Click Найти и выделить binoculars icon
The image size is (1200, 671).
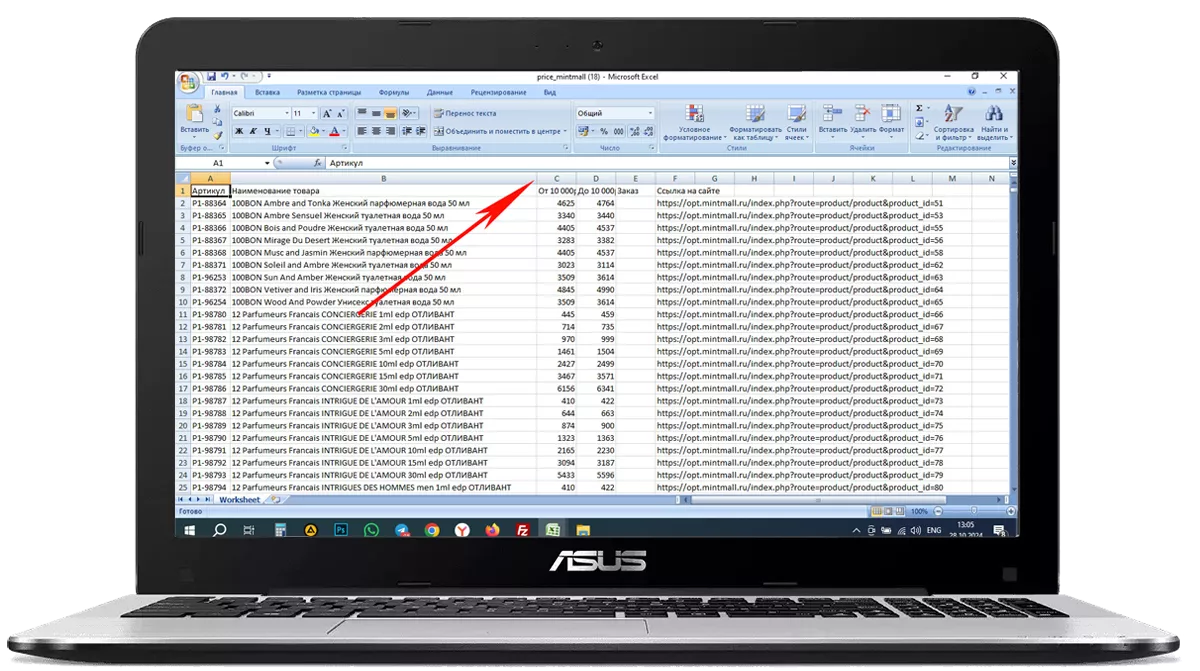(x=994, y=113)
